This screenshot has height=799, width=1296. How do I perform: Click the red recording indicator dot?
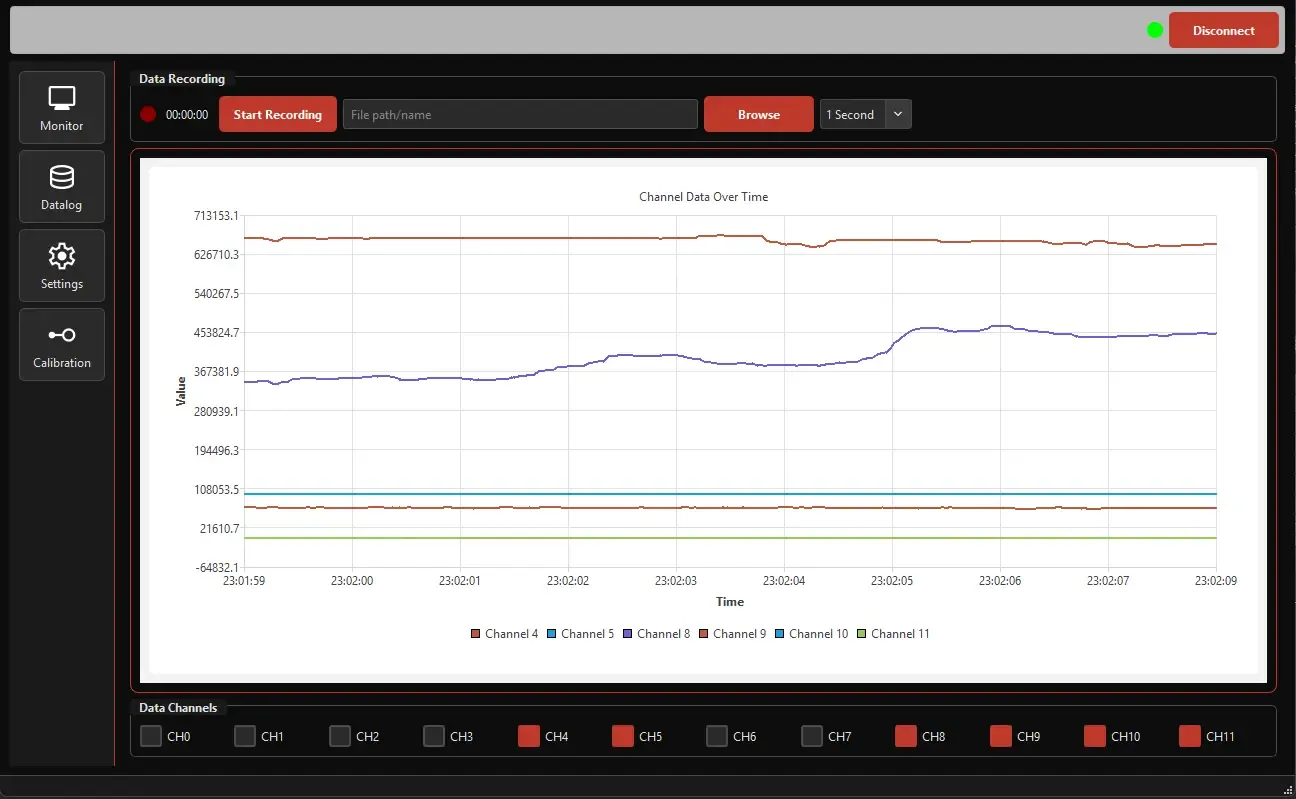[148, 114]
